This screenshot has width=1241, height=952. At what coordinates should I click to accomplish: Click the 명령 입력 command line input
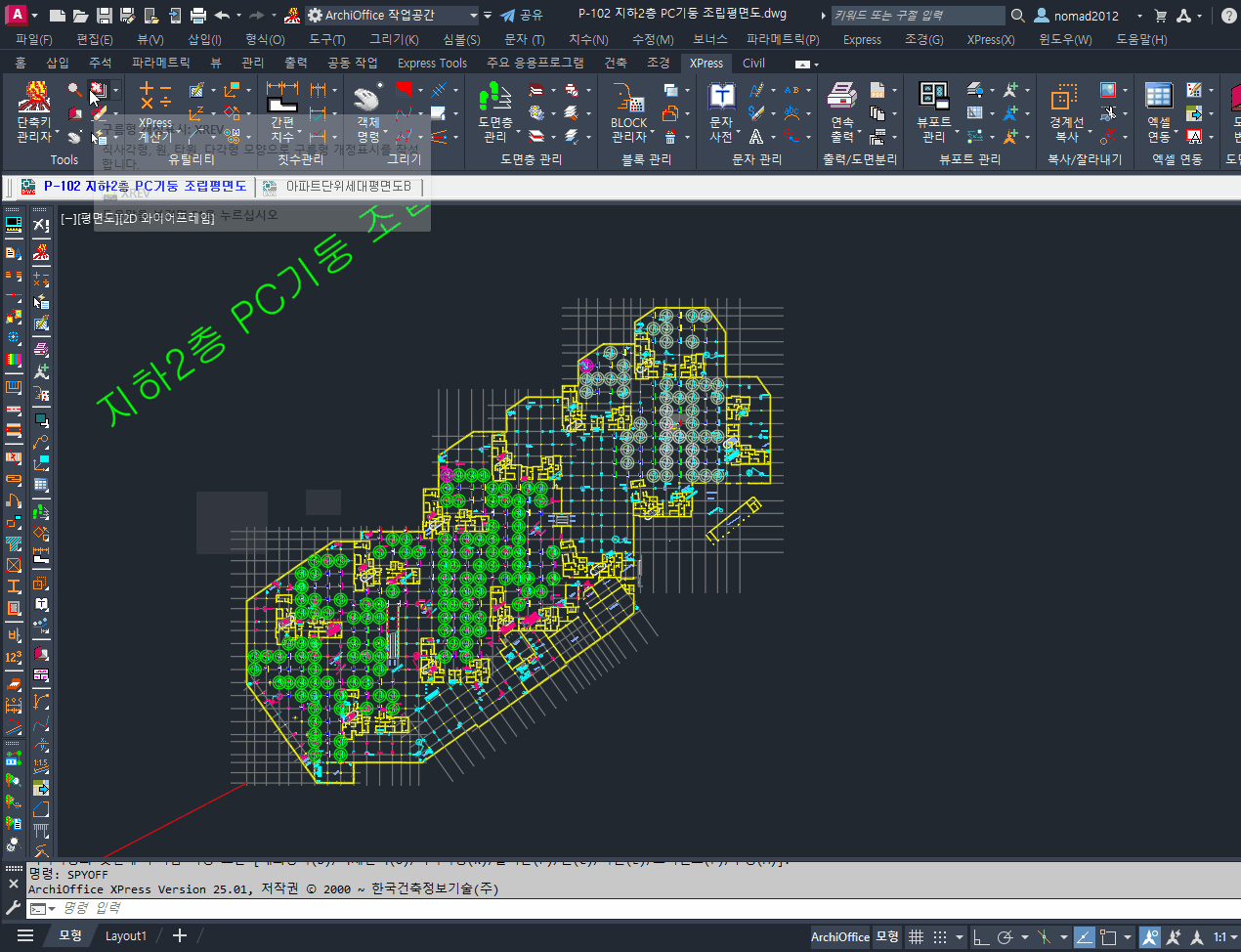click(x=635, y=908)
